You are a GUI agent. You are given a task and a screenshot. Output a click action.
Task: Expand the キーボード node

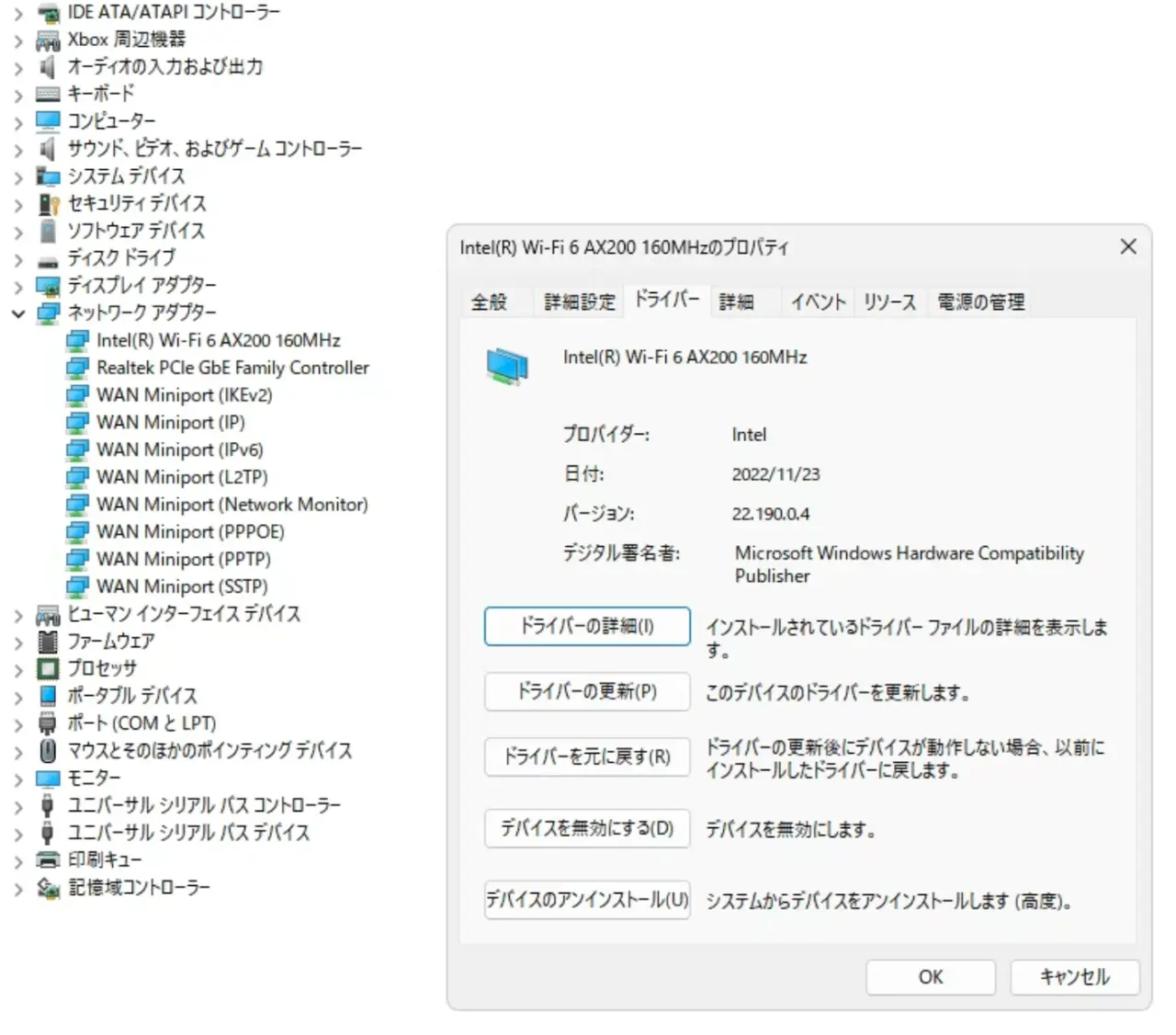point(18,94)
